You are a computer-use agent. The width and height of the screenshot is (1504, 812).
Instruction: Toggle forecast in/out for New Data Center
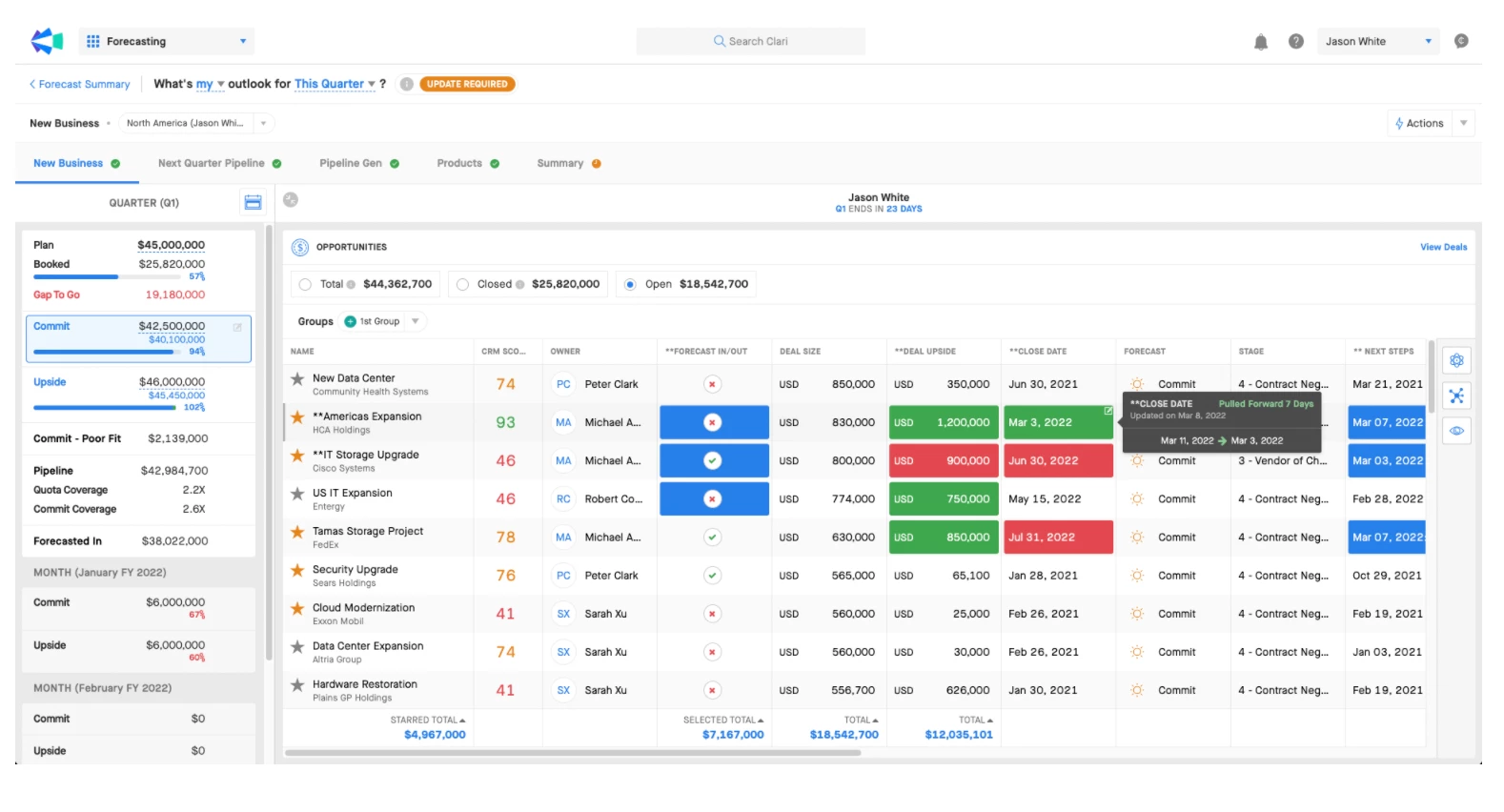[x=712, y=384]
